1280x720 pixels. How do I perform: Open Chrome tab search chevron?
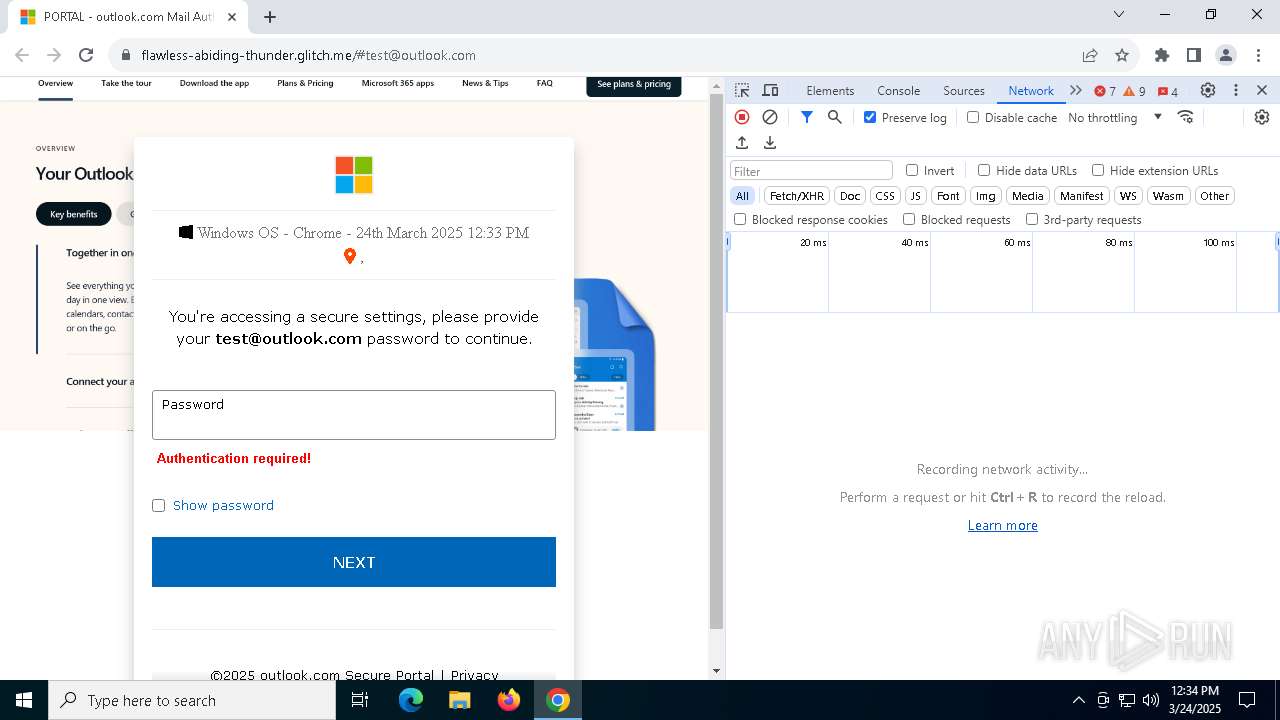(1119, 15)
